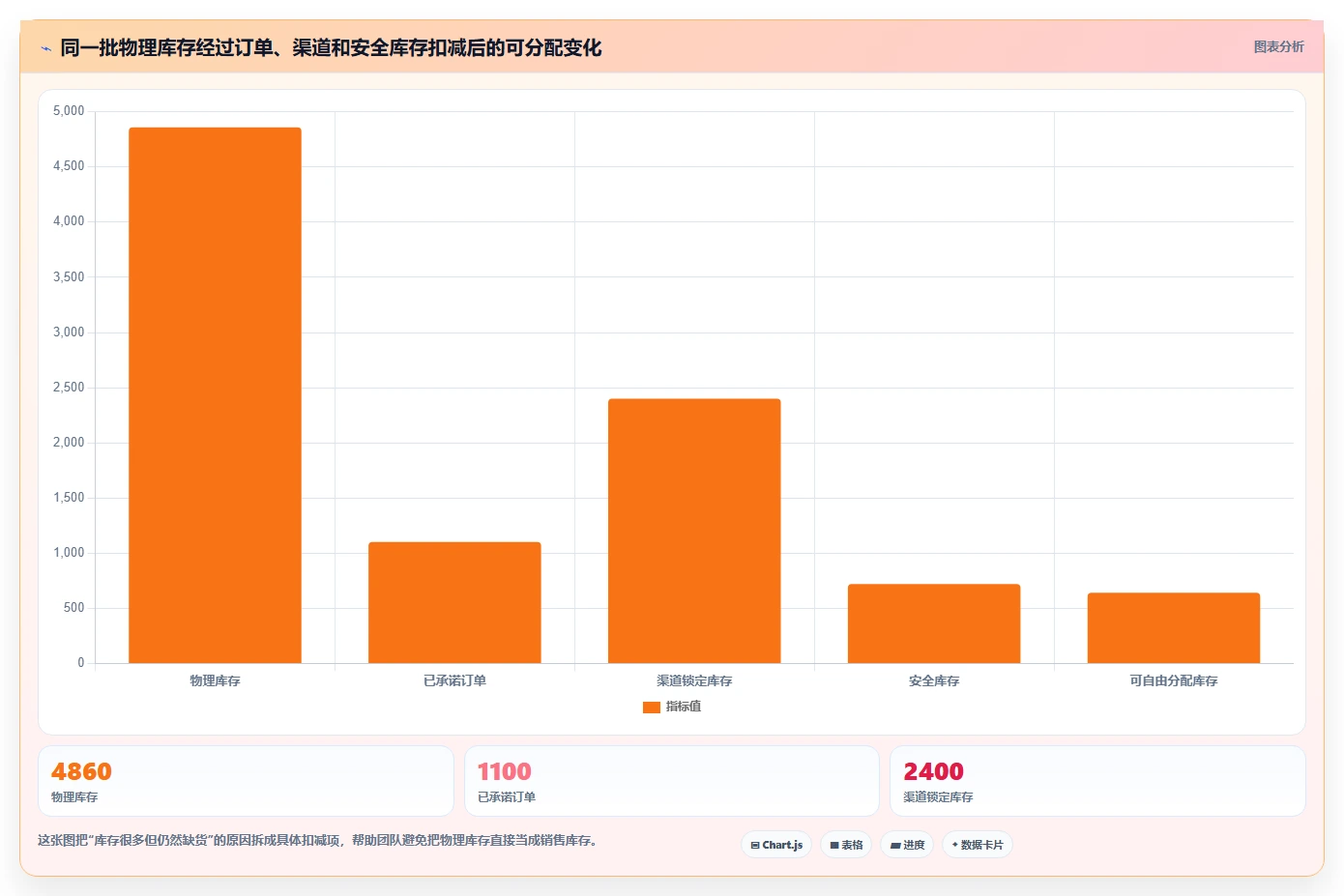Screen dimensions: 1344x896
Task: Click the 渠道锁定库存 bar in the chart
Action: tap(694, 531)
